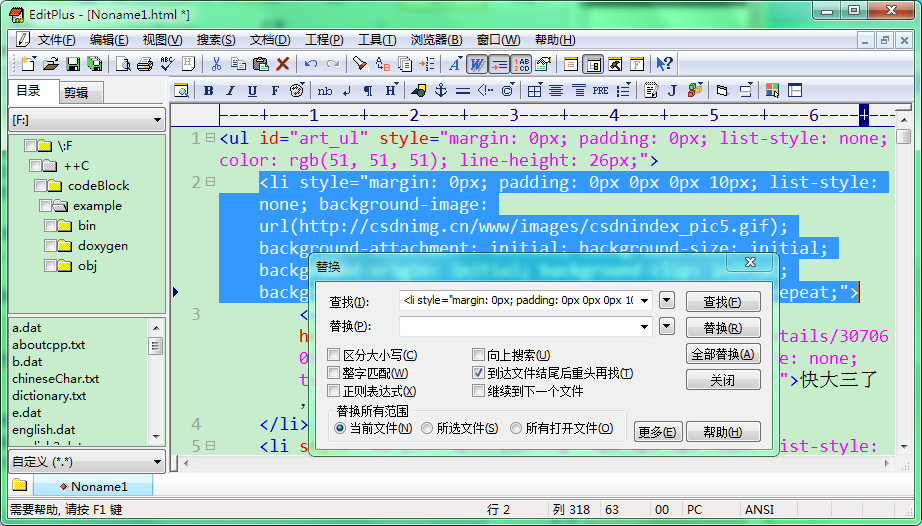Undo the last edit with the blue arrow
Viewport: 922px width, 526px height.
coord(311,63)
